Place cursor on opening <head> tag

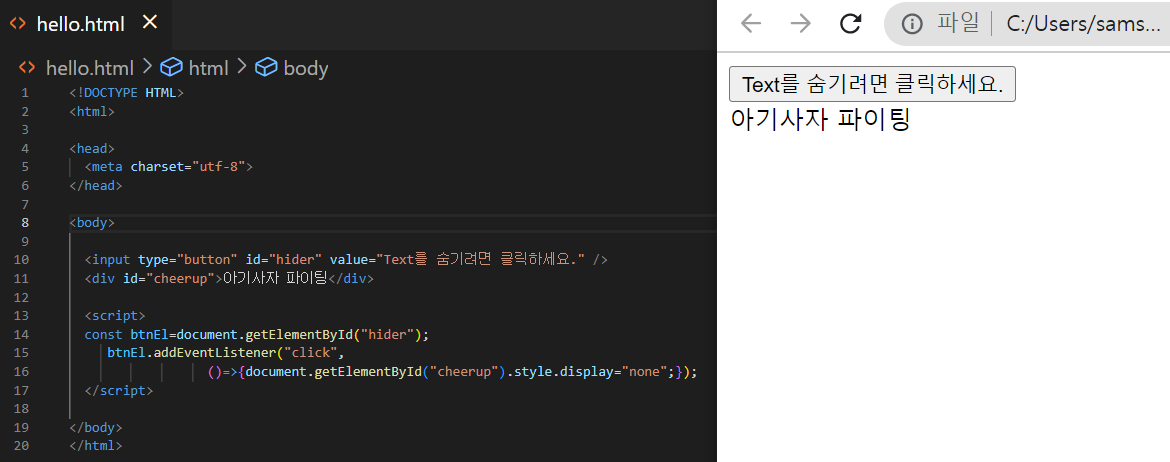tap(92, 149)
